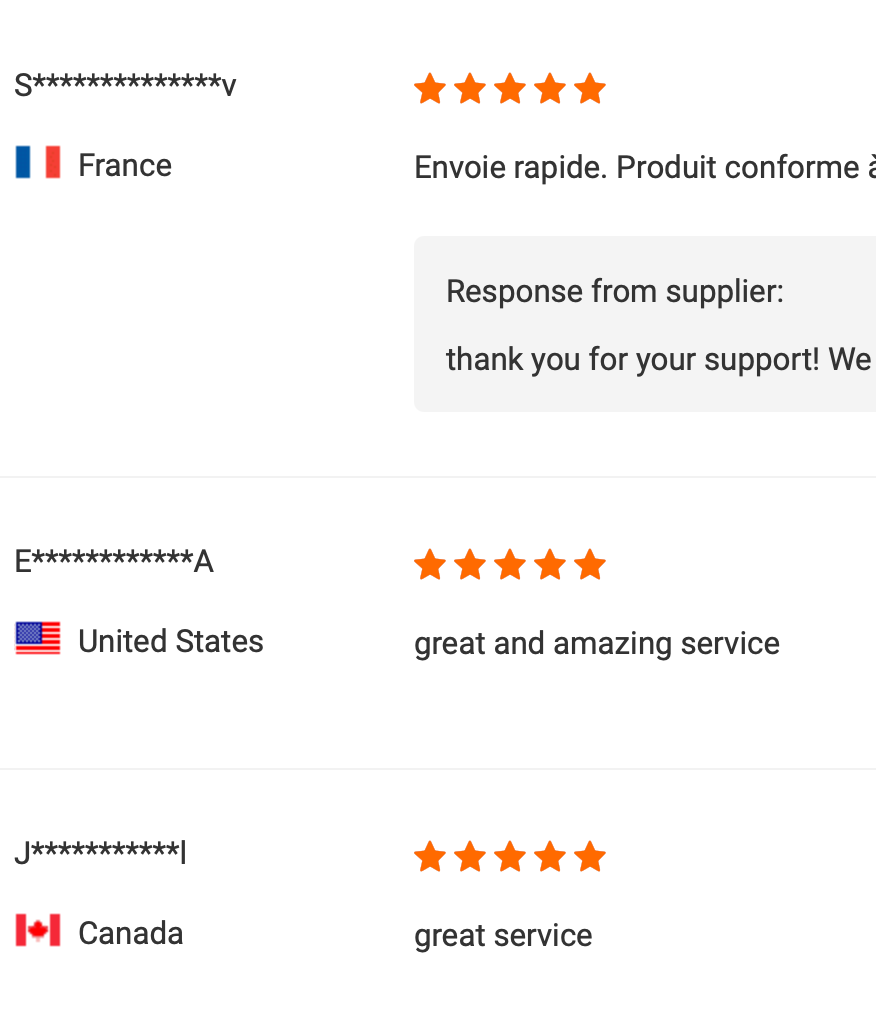Click the 'great service' review text
876x1018 pixels.
(503, 936)
